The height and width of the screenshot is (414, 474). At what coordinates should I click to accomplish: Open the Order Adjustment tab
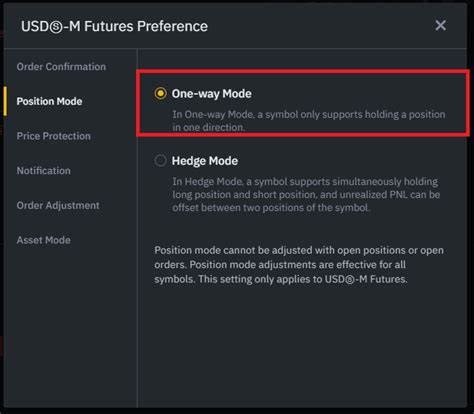(58, 205)
